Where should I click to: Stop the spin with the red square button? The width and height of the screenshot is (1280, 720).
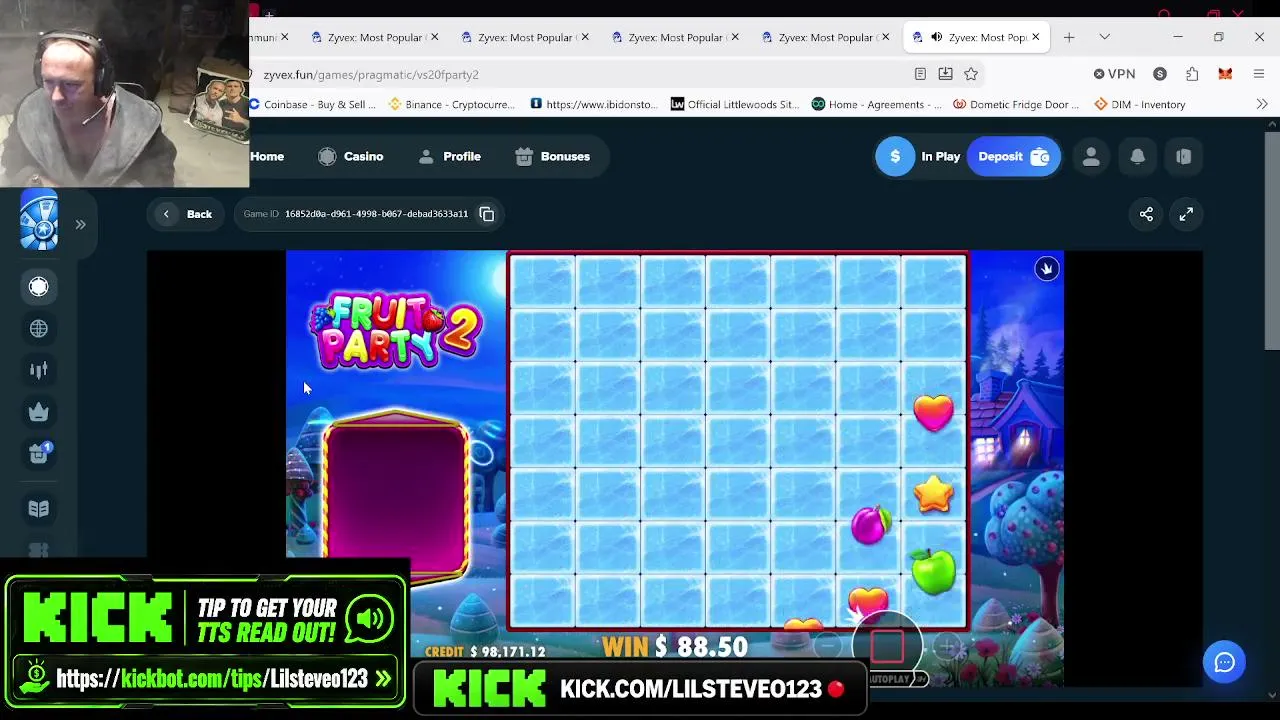click(x=887, y=648)
